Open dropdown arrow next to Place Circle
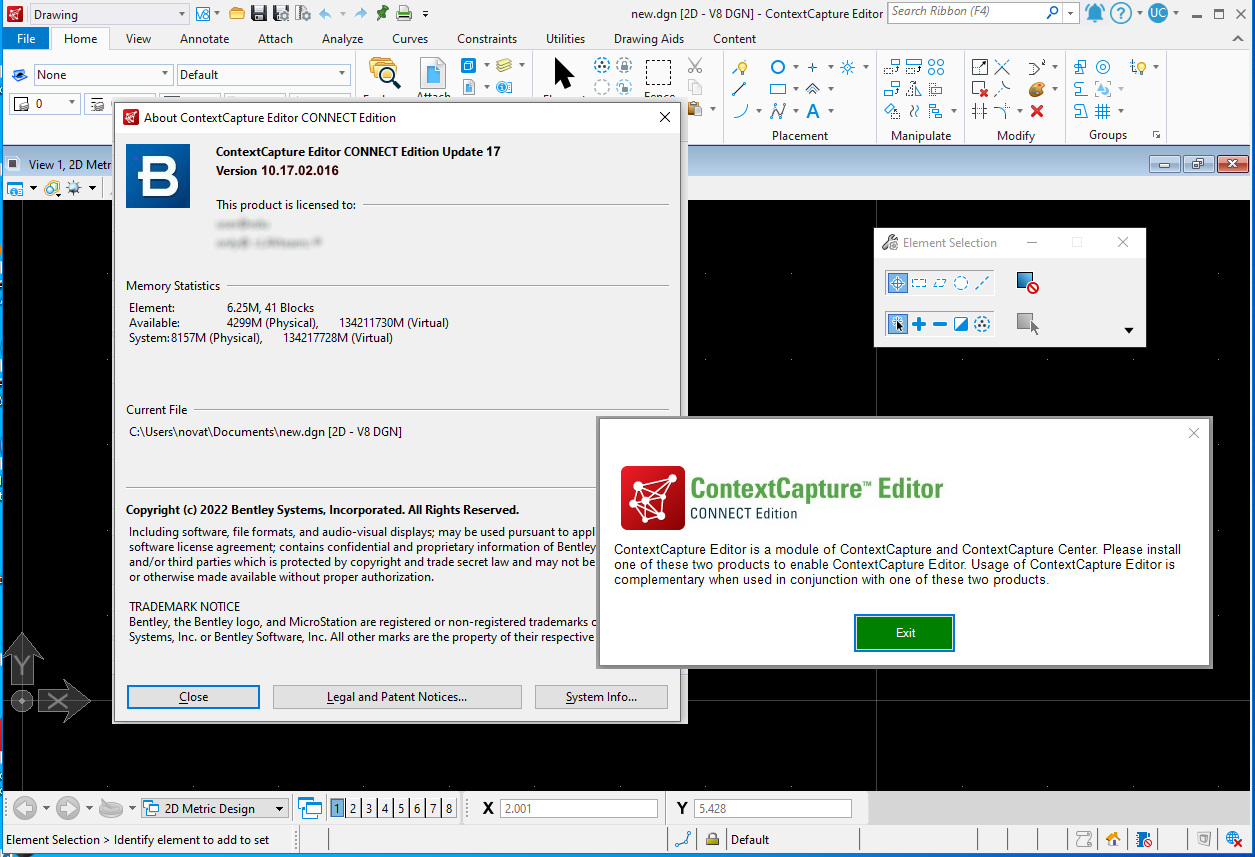This screenshot has height=857, width=1255. point(796,67)
